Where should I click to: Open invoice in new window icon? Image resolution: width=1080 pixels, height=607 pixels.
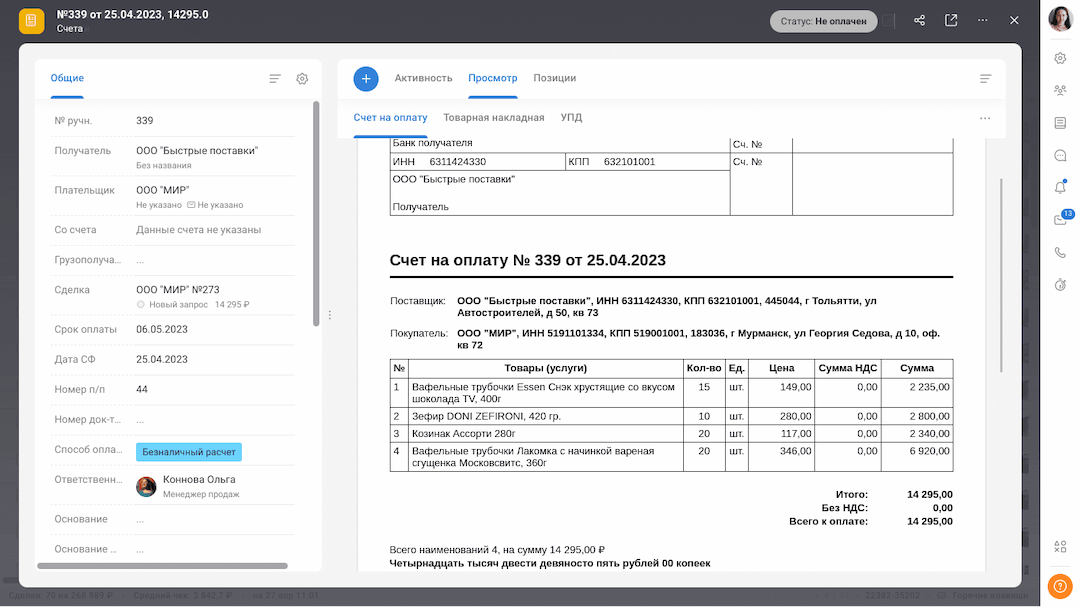(951, 21)
